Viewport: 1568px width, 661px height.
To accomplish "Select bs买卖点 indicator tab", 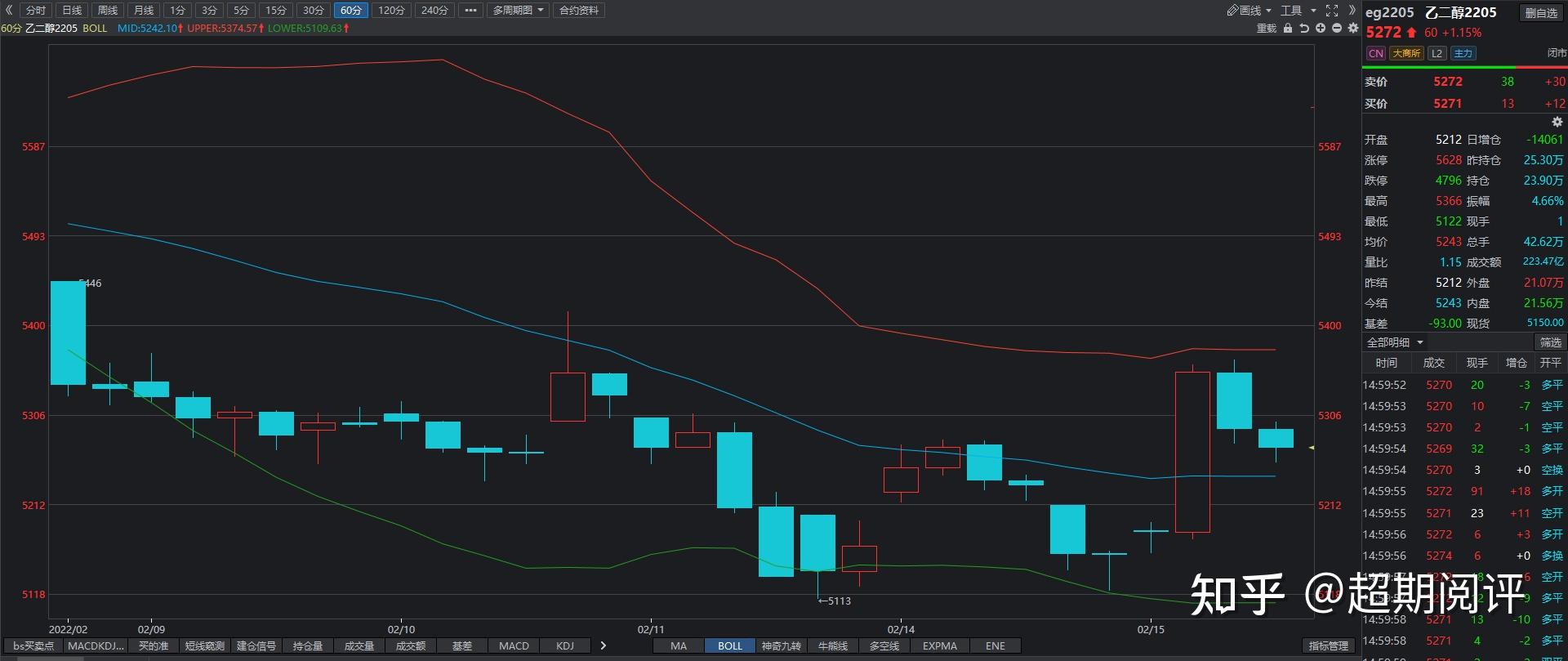I will pyautogui.click(x=33, y=645).
